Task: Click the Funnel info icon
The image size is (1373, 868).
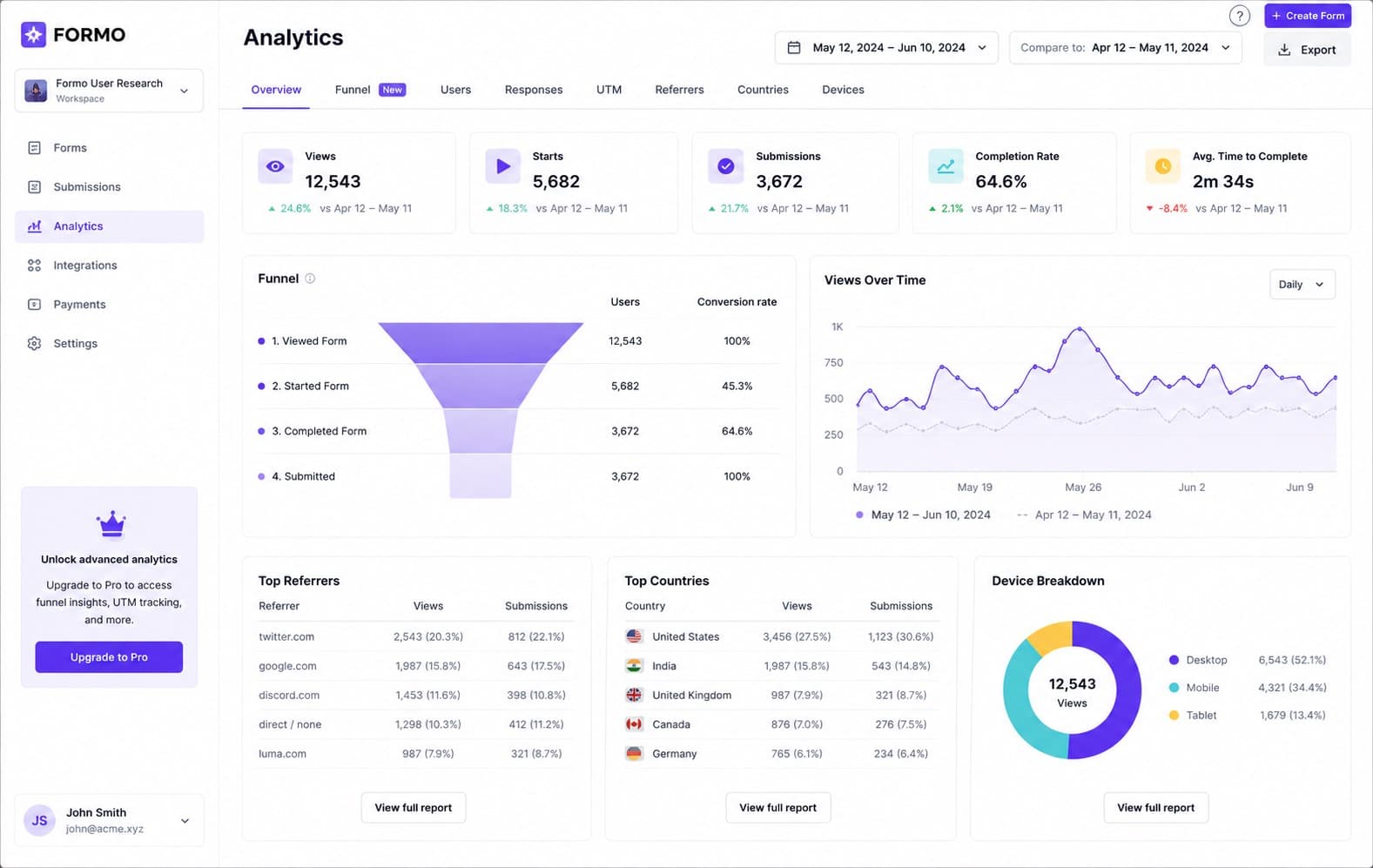Action: (x=310, y=279)
